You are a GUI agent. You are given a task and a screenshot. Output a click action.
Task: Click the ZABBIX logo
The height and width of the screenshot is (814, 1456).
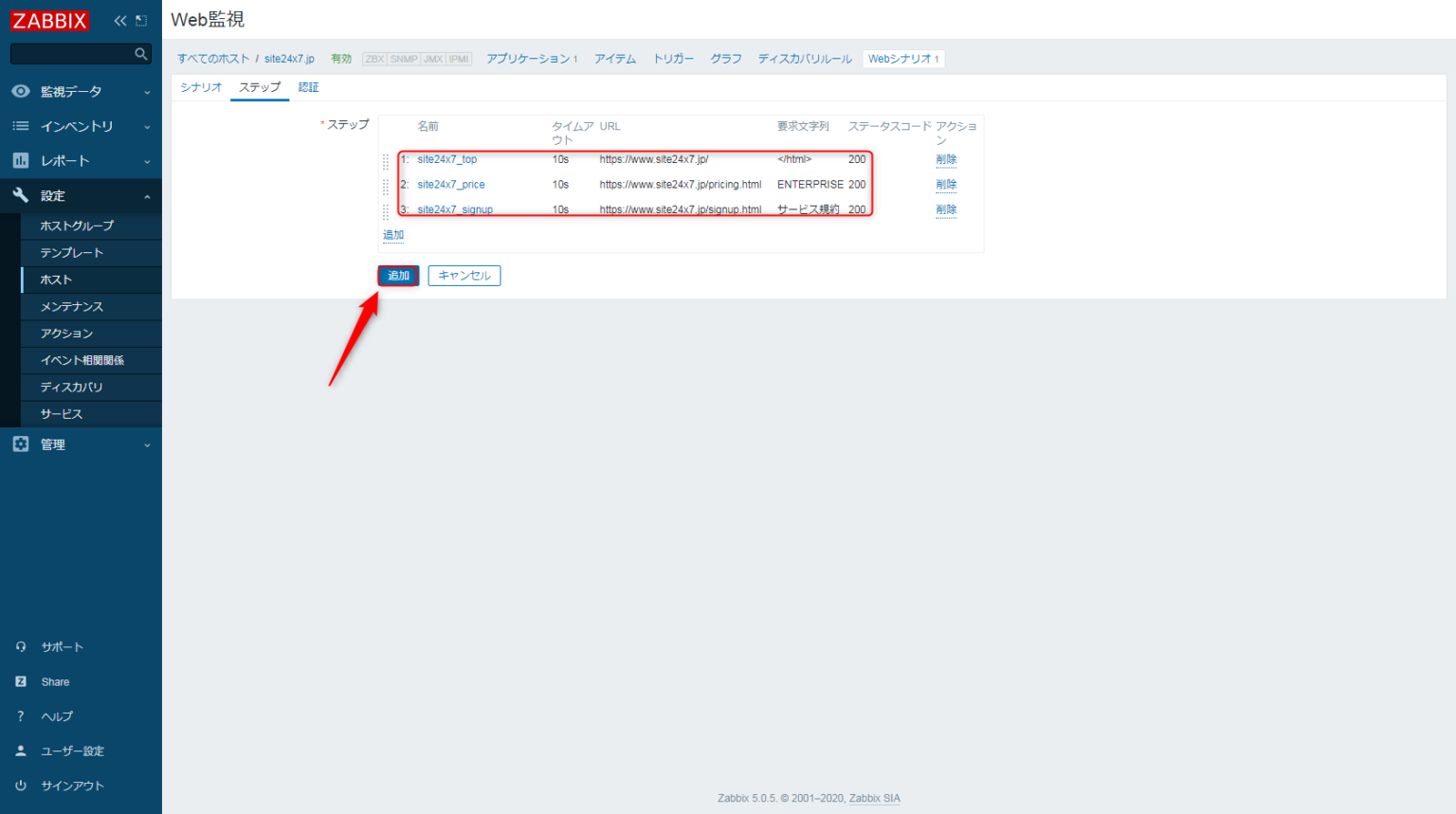49,20
